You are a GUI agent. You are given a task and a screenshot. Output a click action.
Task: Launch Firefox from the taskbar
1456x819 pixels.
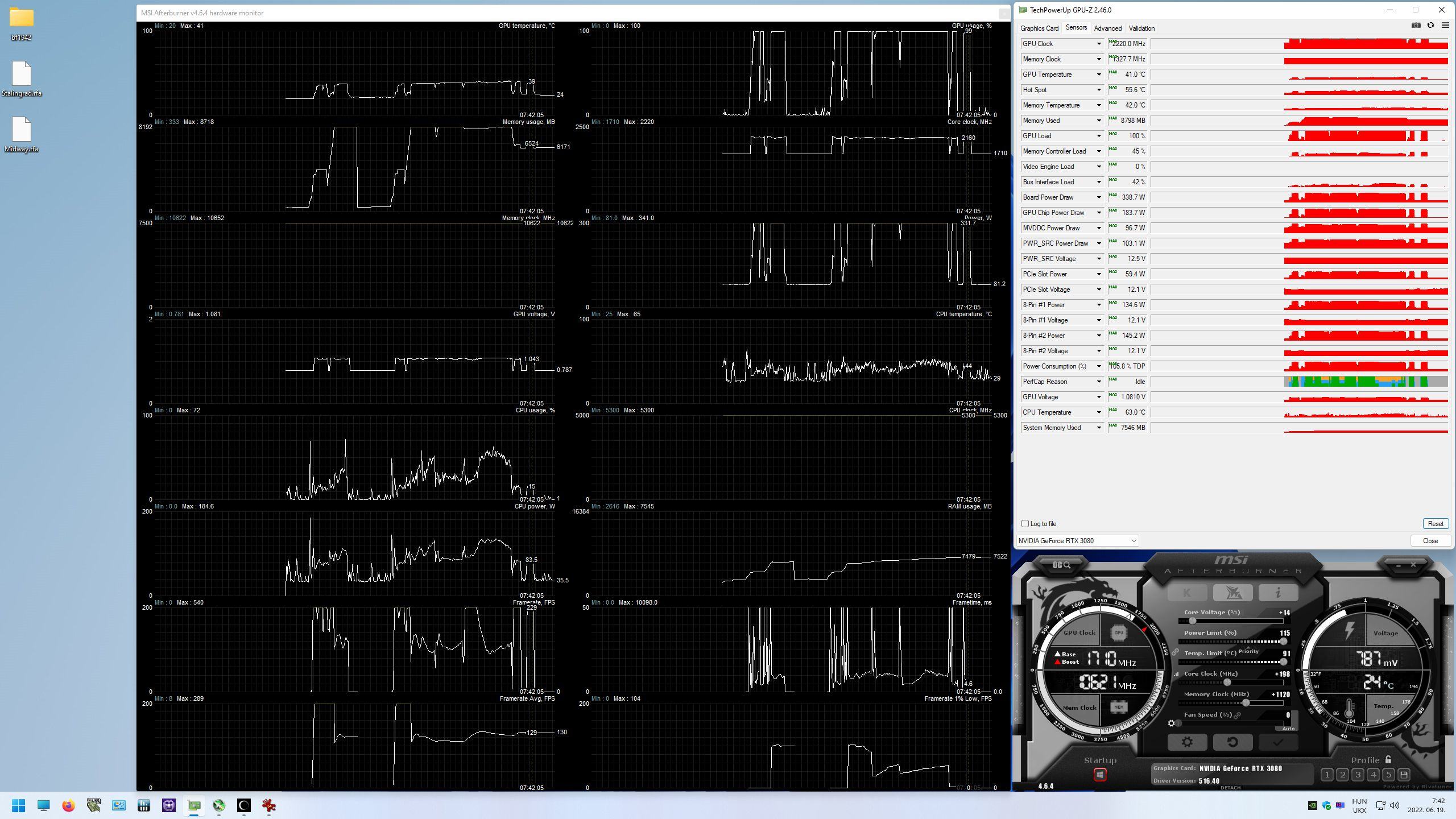(68, 805)
